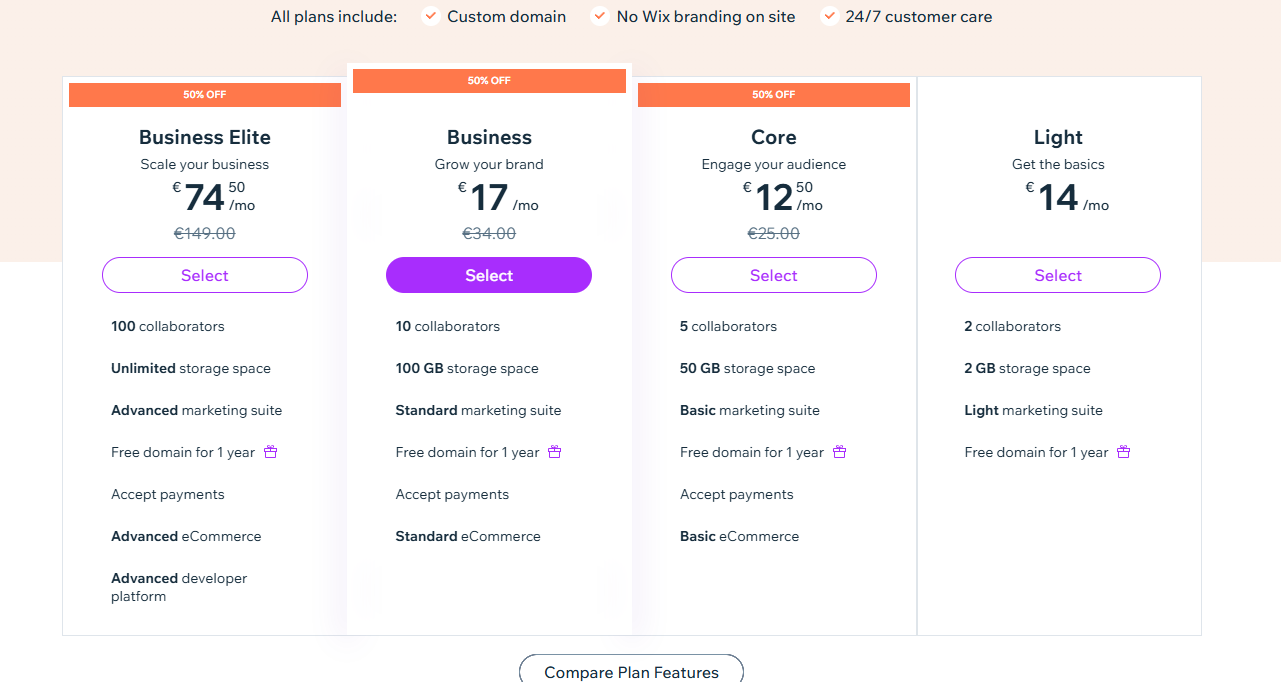The width and height of the screenshot is (1281, 682).
Task: Click gift icon in Business Elite plan
Action: point(270,452)
